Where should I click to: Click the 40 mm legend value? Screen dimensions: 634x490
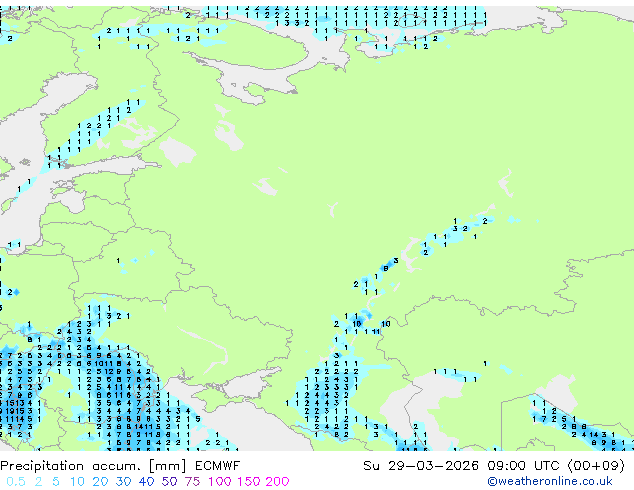(146, 482)
